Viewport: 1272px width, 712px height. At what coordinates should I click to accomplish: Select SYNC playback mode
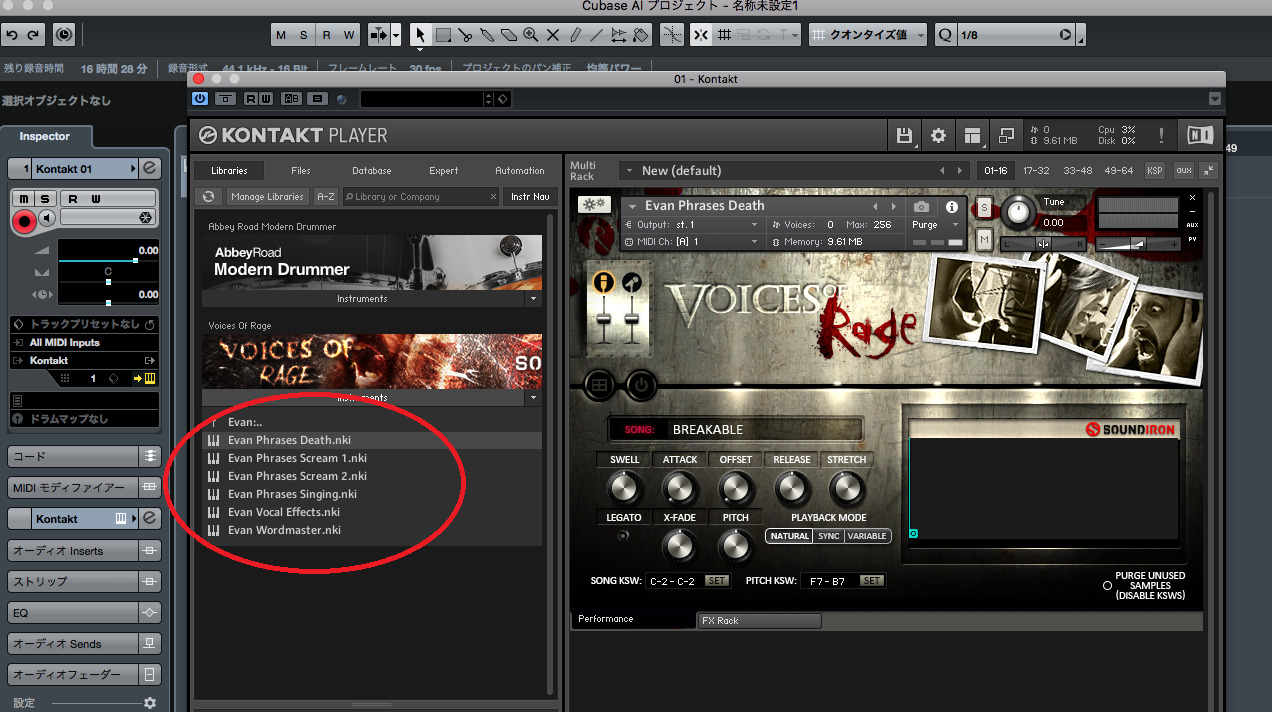tap(828, 536)
